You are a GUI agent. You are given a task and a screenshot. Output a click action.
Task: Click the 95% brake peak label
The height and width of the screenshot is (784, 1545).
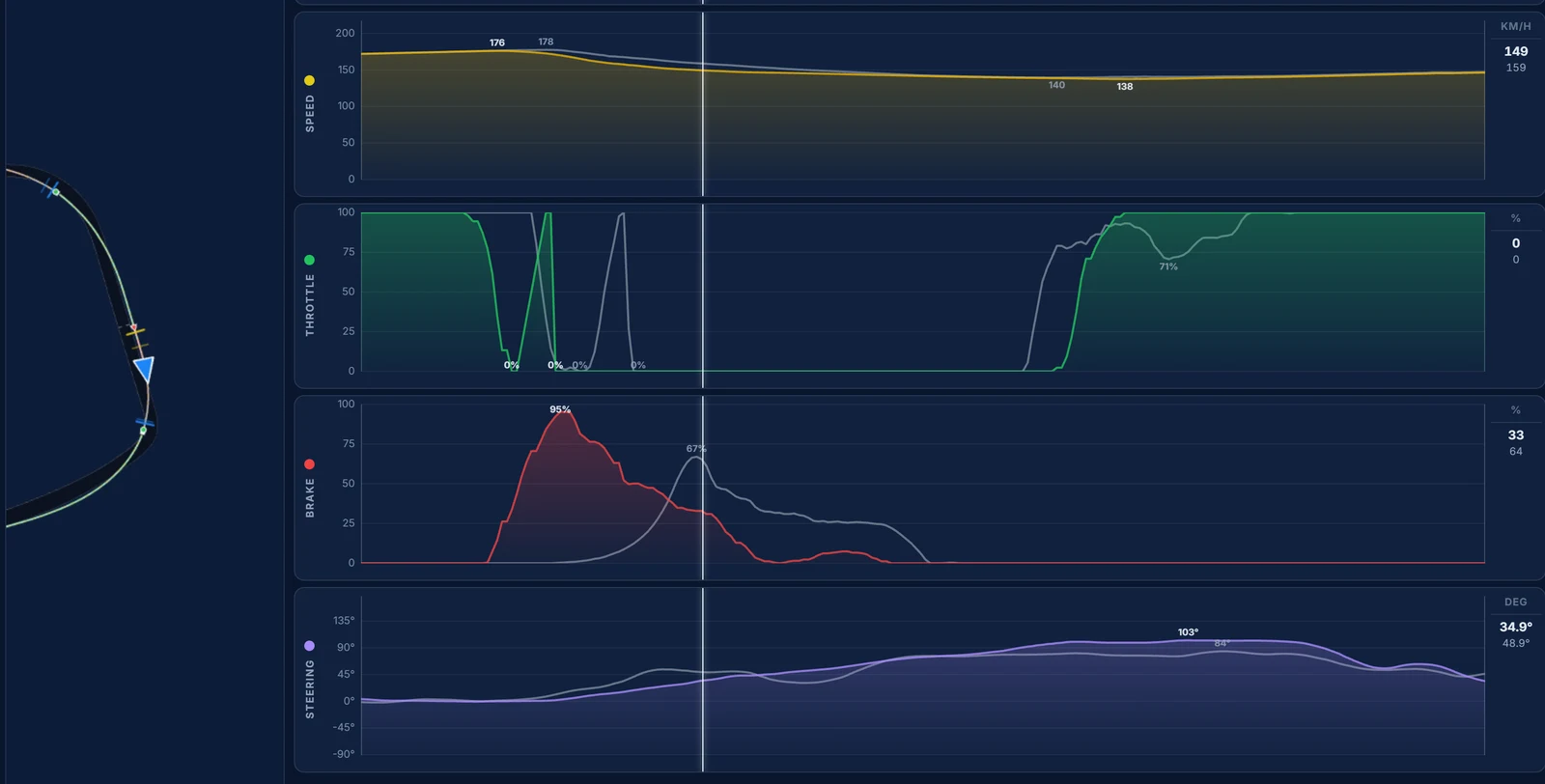click(x=560, y=409)
